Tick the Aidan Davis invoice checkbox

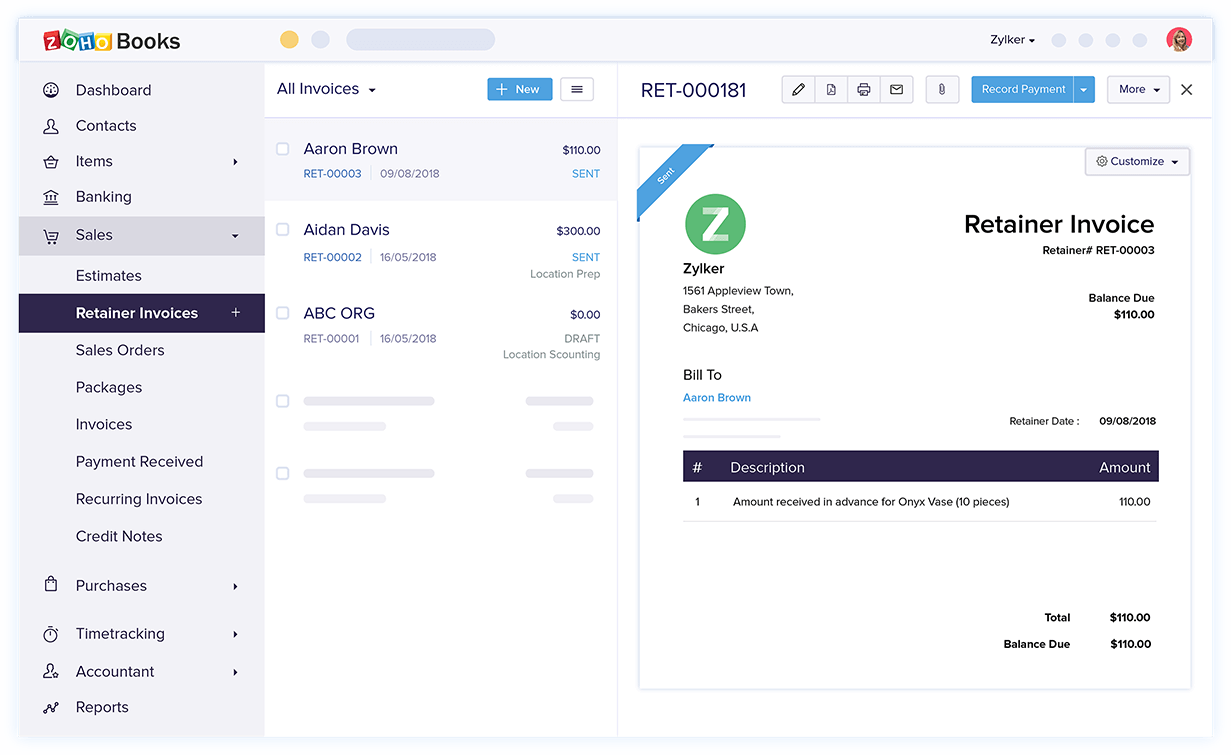(282, 229)
